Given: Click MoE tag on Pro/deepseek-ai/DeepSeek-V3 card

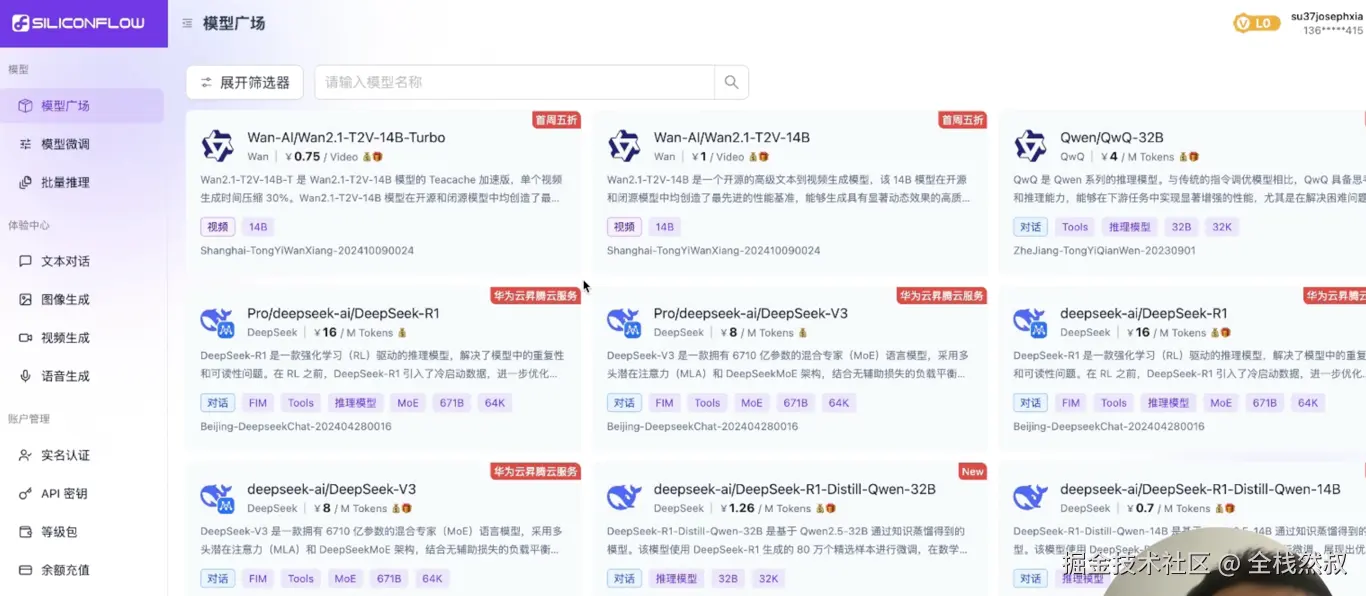Looking at the screenshot, I should tap(751, 403).
